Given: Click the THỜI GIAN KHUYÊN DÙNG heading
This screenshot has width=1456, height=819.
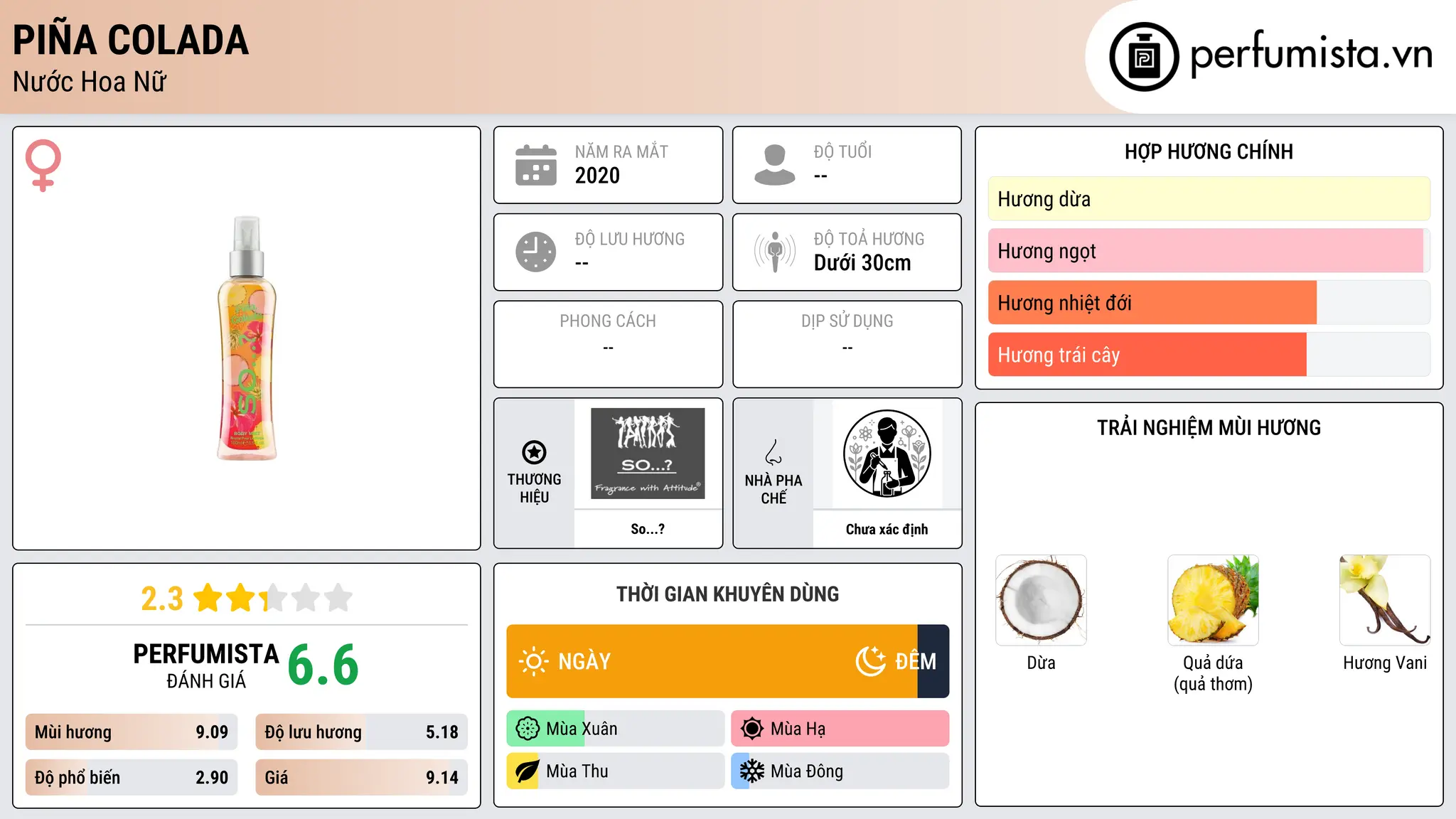Looking at the screenshot, I should [x=728, y=594].
